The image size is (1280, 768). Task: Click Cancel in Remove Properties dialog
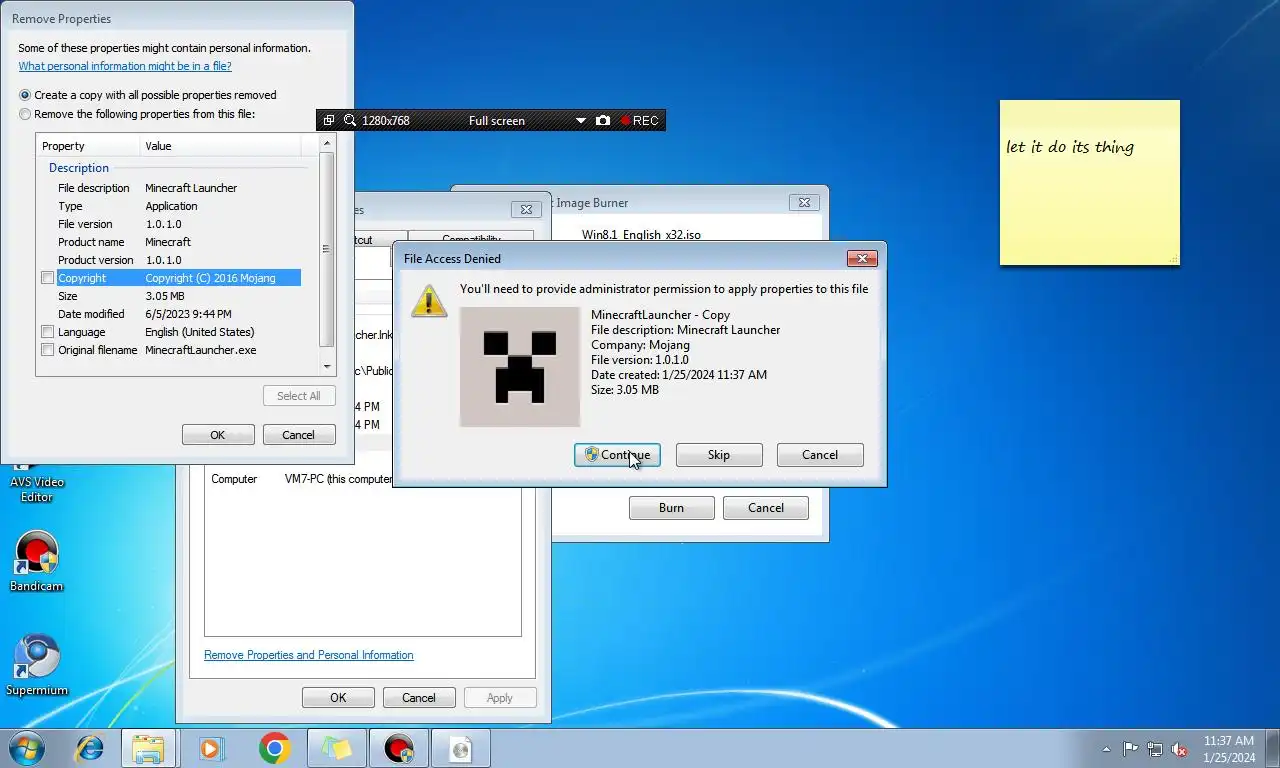pos(299,435)
